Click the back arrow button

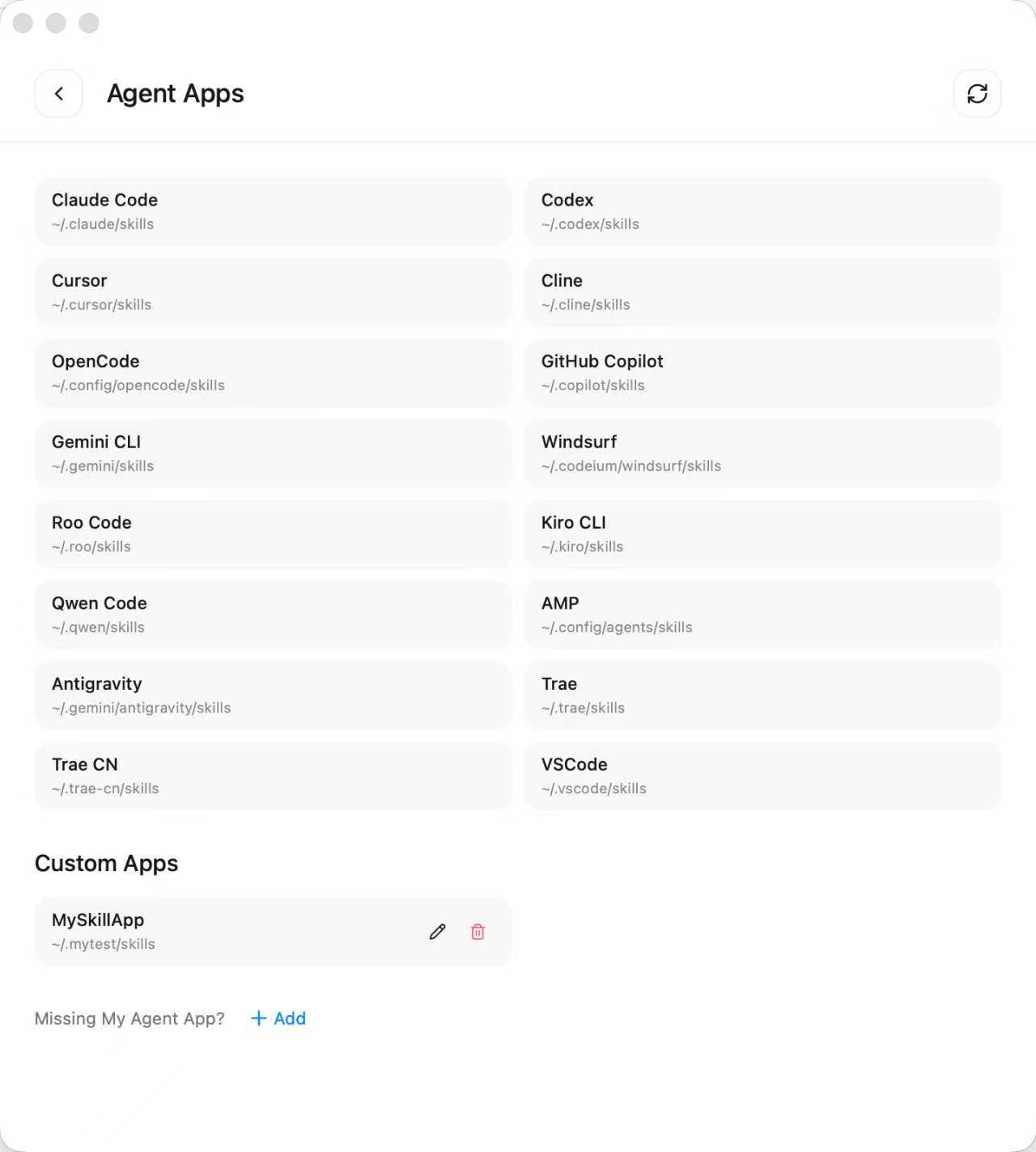click(x=58, y=94)
